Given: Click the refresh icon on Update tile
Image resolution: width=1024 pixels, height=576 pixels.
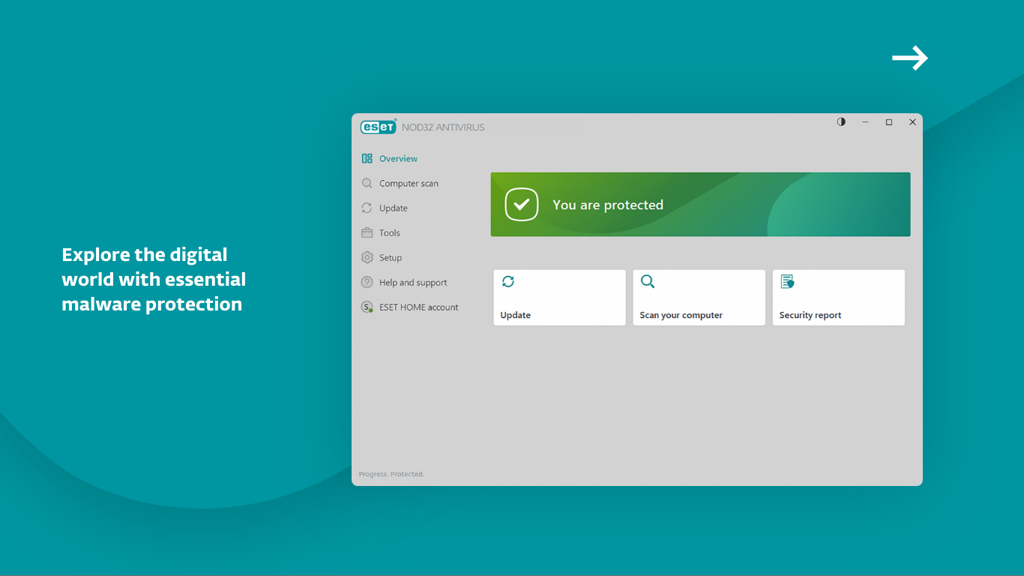Looking at the screenshot, I should click(x=508, y=281).
